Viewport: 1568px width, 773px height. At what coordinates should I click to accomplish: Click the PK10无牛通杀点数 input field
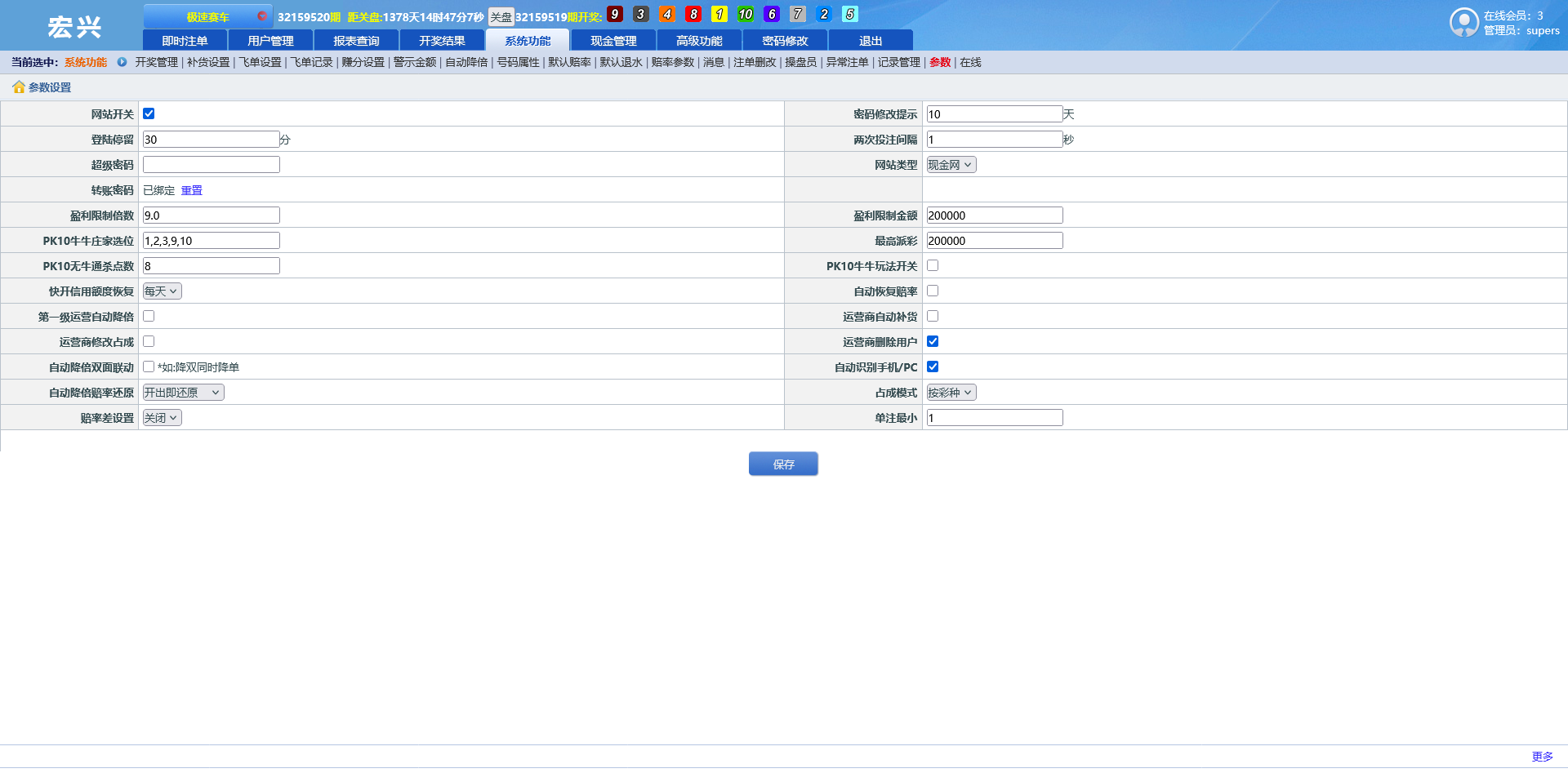[212, 266]
